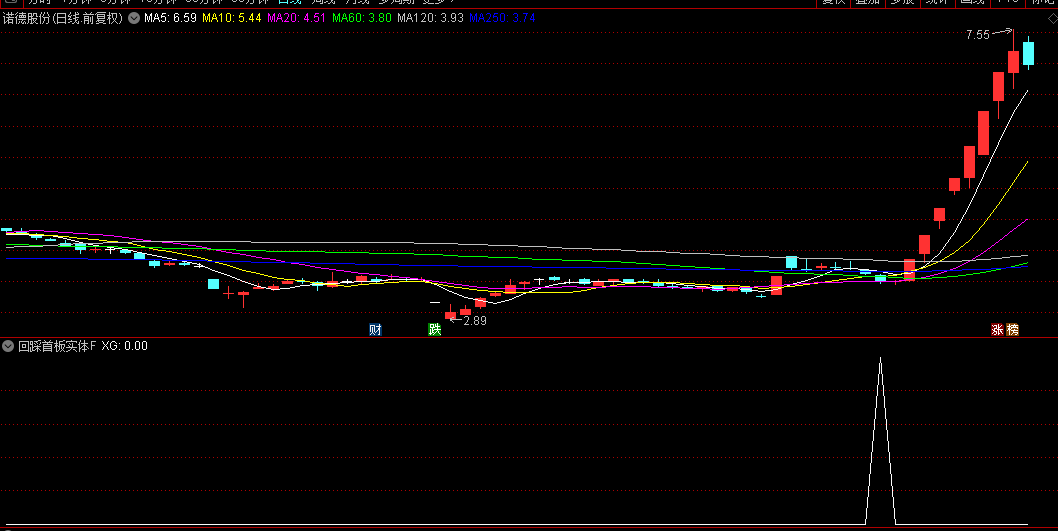Click the diamond marker icon at the chart's right edge
1058x531 pixels.
pos(1053,18)
